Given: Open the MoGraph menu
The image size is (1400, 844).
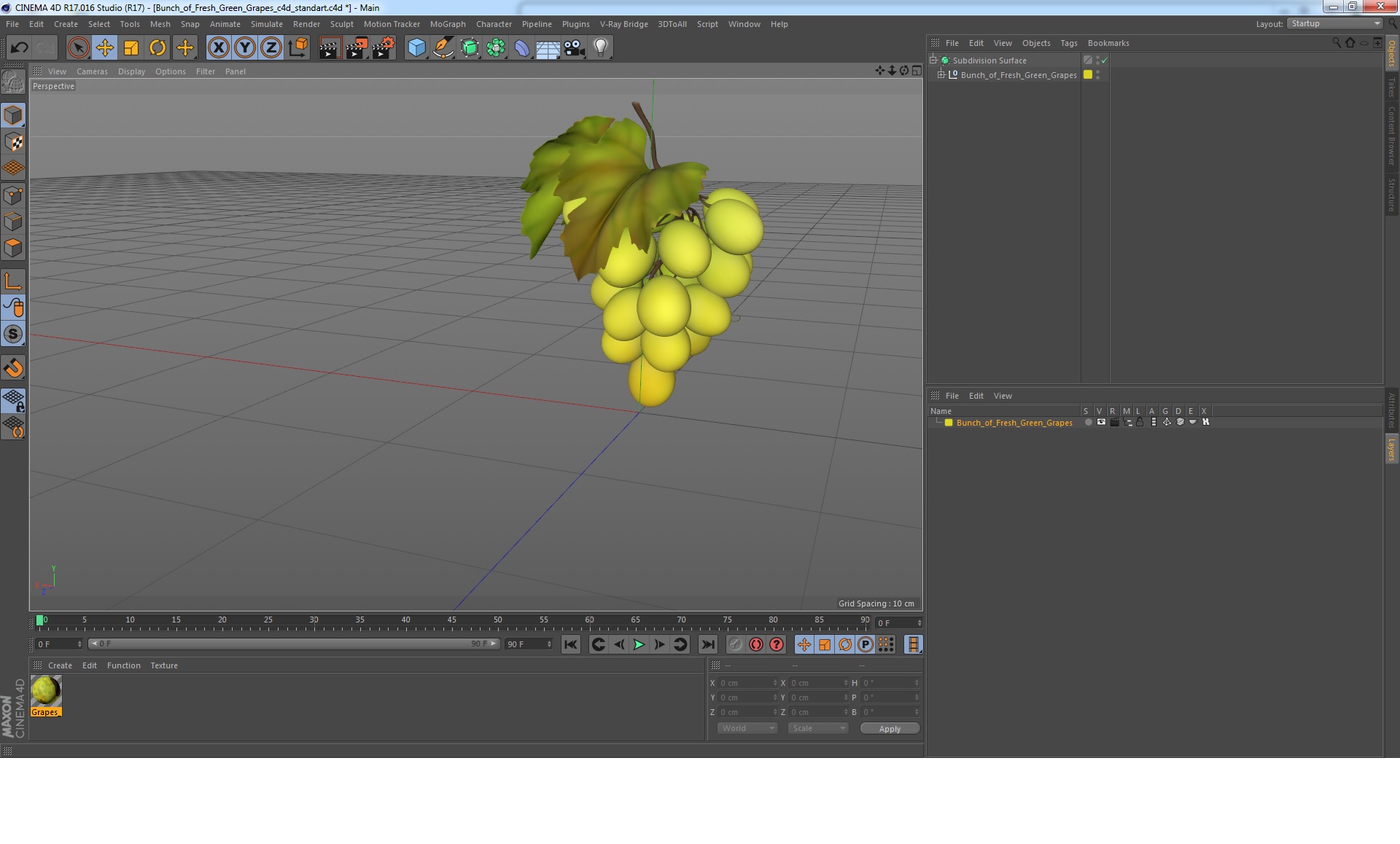Looking at the screenshot, I should [x=448, y=24].
